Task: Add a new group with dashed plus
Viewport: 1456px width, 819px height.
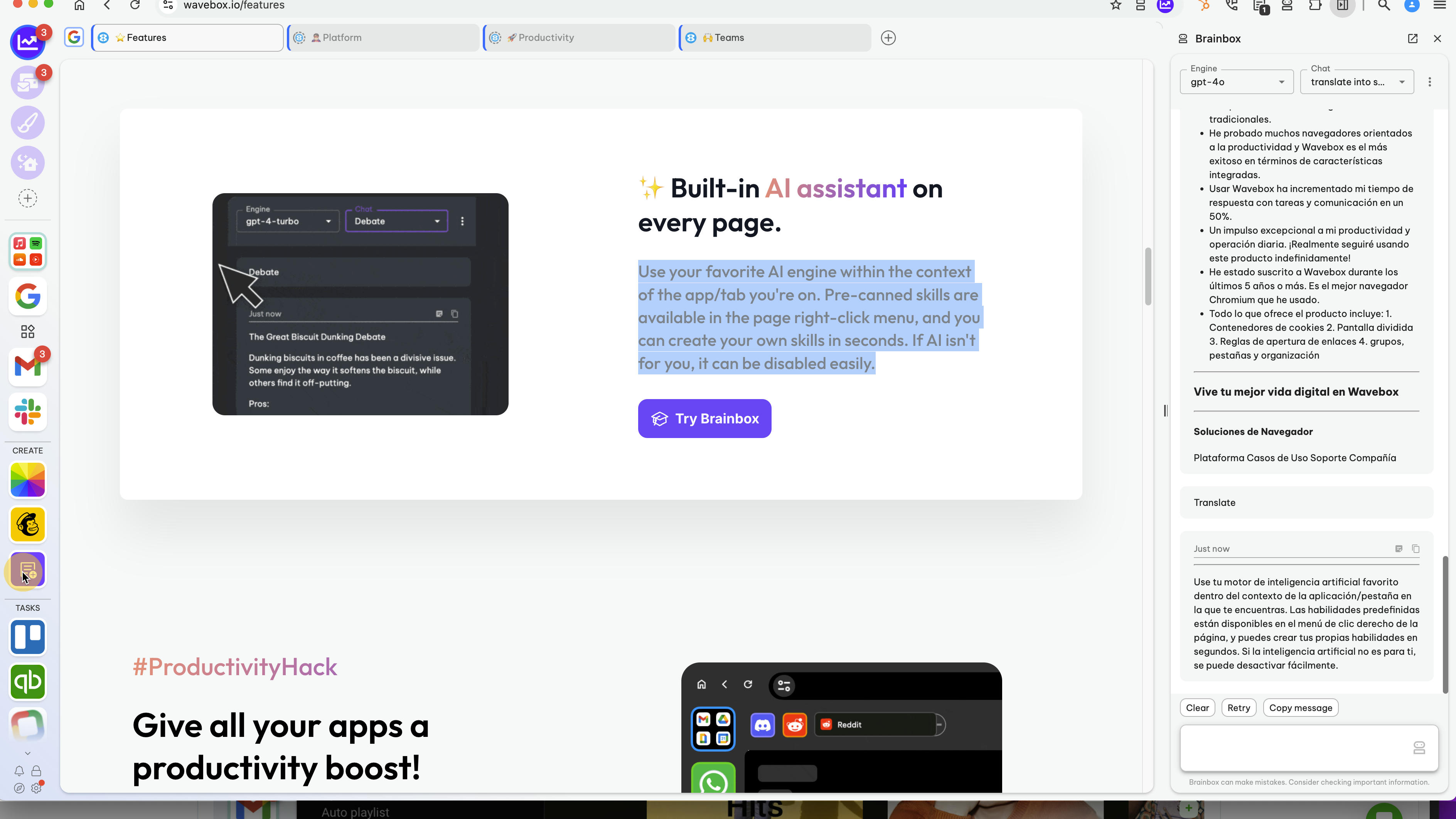Action: (x=28, y=199)
